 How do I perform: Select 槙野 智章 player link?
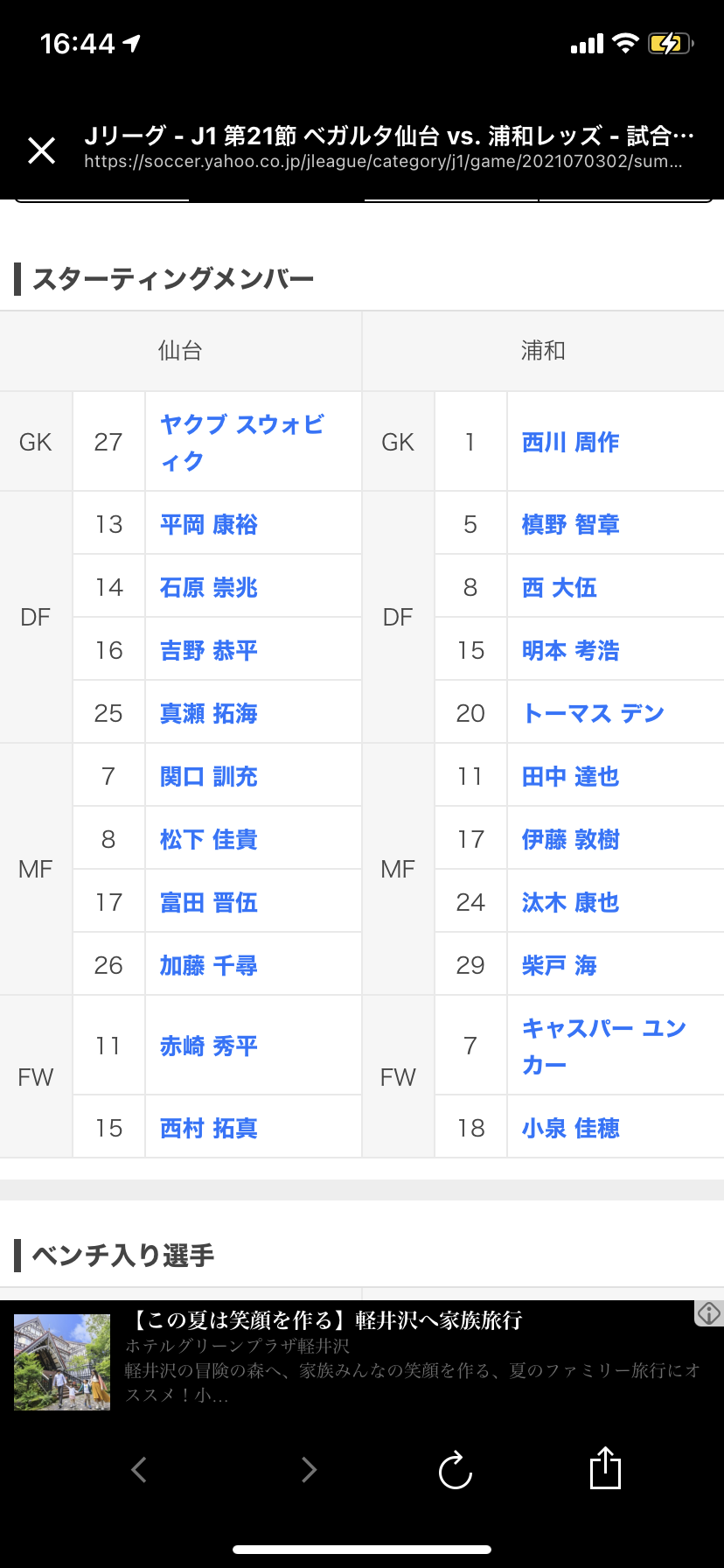pos(570,524)
